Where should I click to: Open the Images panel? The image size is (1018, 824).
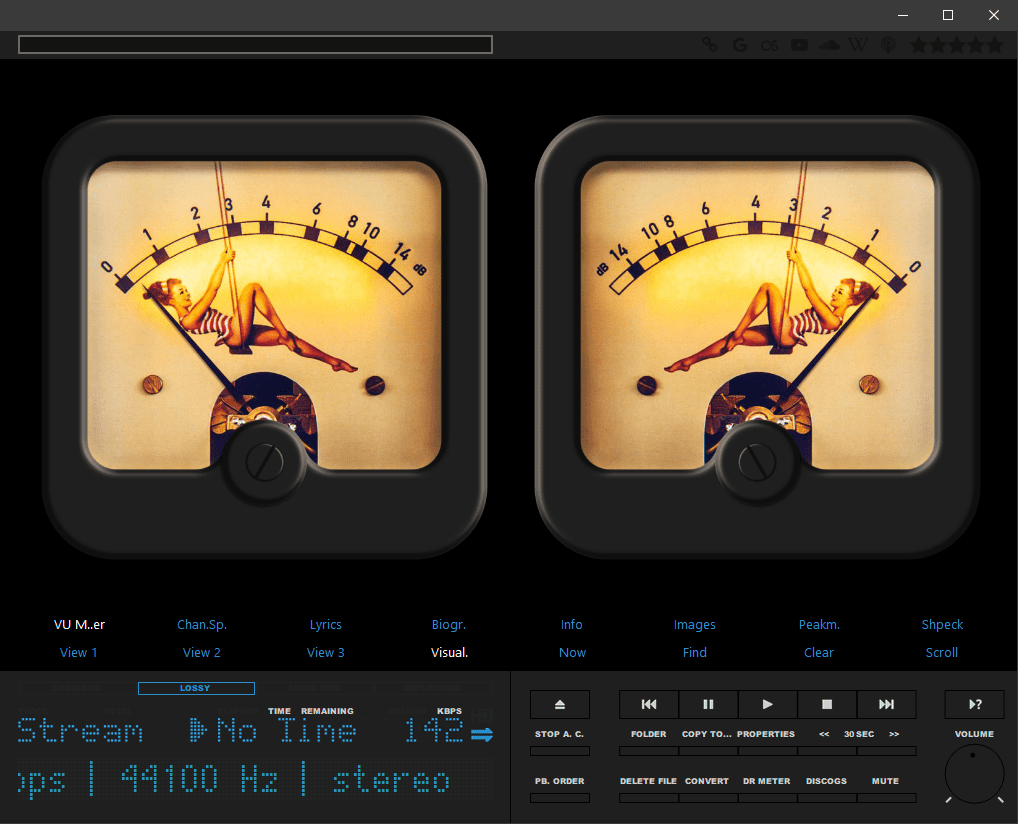pos(695,625)
